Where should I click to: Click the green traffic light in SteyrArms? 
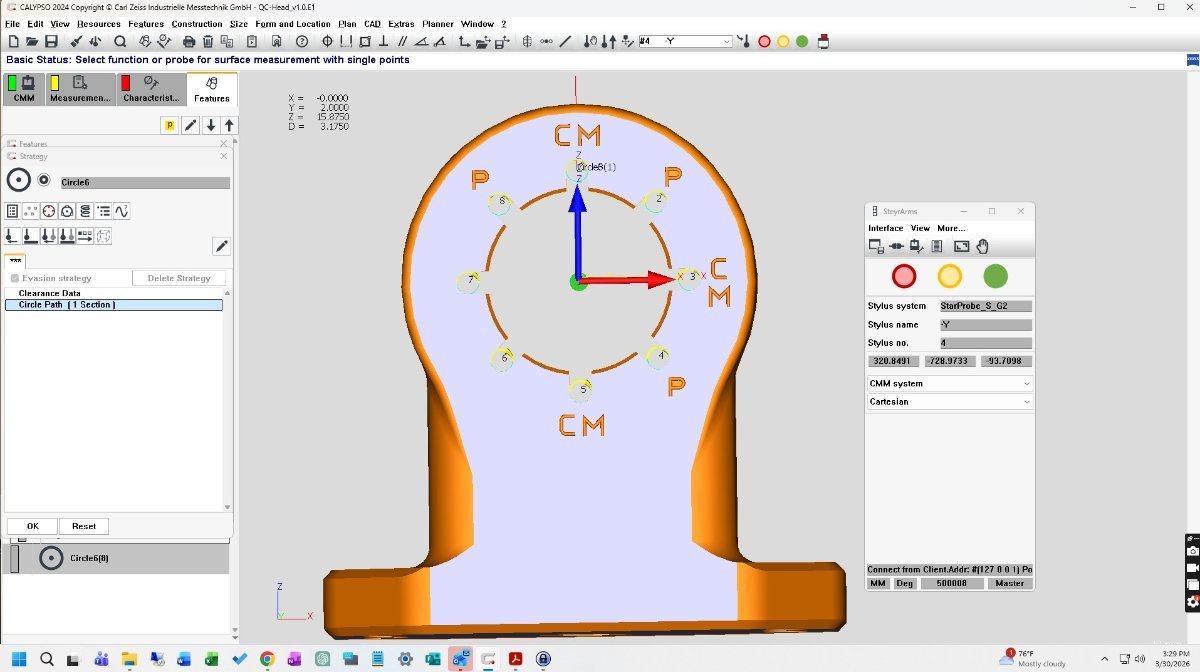[995, 276]
